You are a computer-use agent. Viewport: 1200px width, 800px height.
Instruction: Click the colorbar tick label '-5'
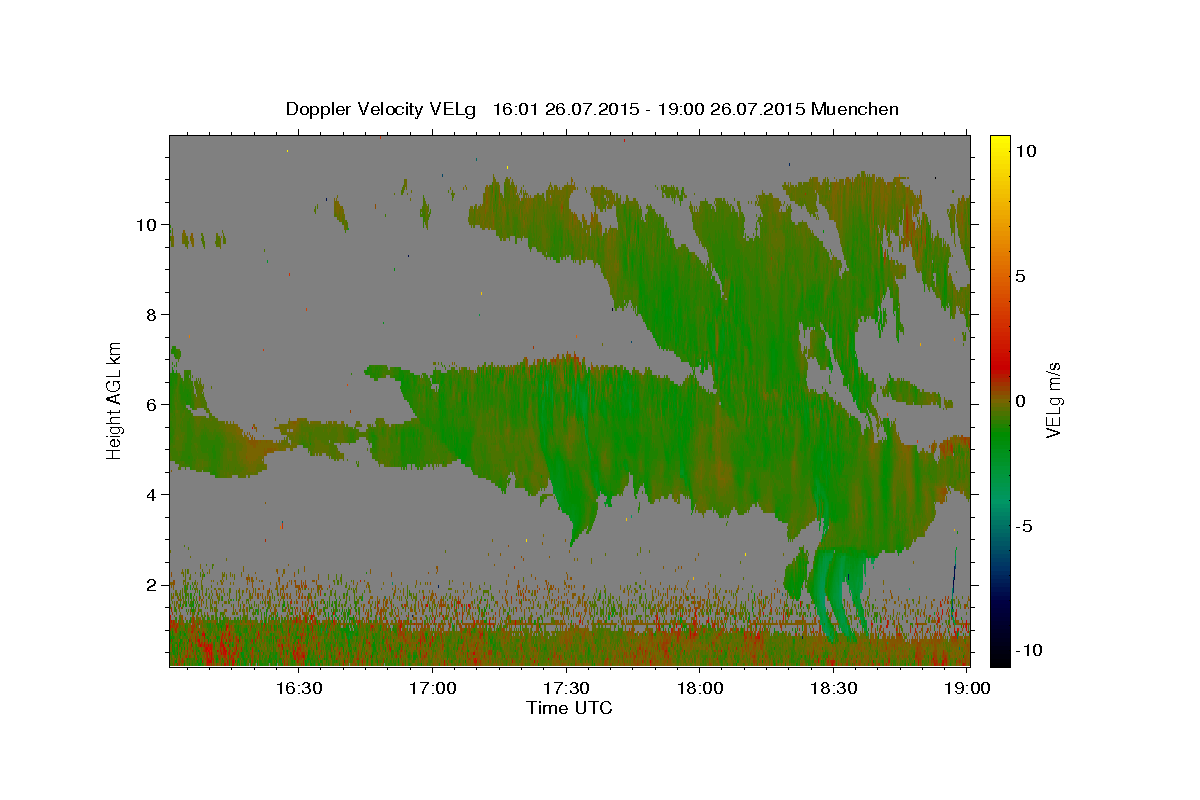[1024, 526]
